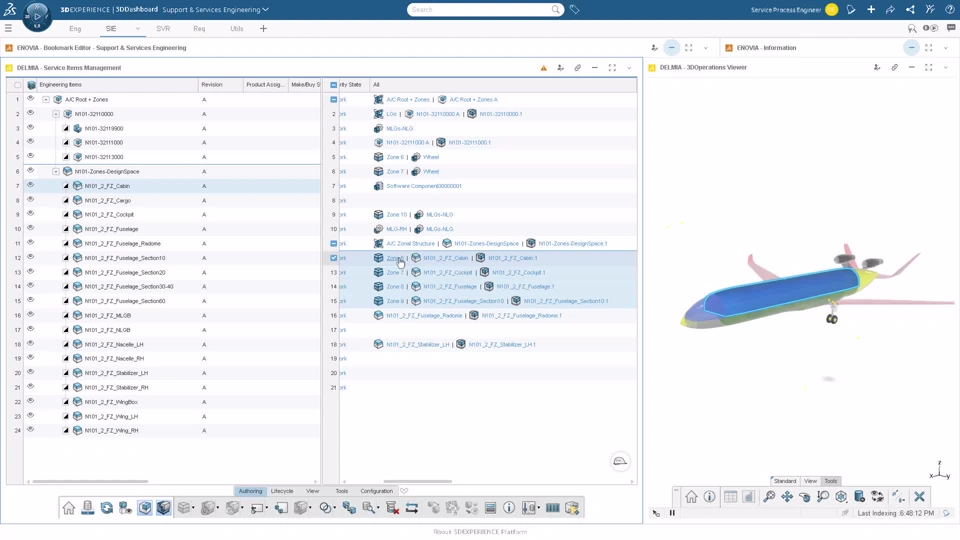Image resolution: width=960 pixels, height=540 pixels.
Task: Click the Home icon in 3DOperations Viewer toolbar
Action: [x=691, y=497]
